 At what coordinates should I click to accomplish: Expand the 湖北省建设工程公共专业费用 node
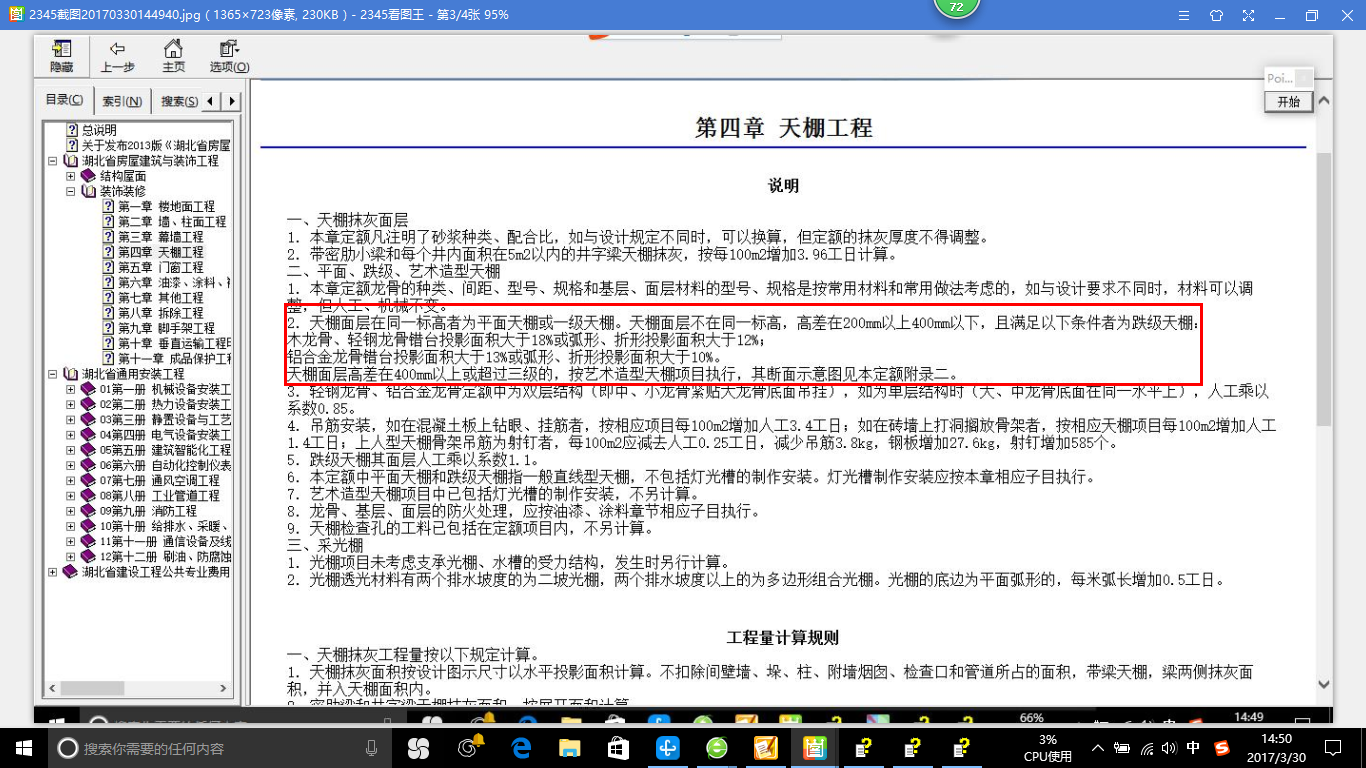click(53, 572)
